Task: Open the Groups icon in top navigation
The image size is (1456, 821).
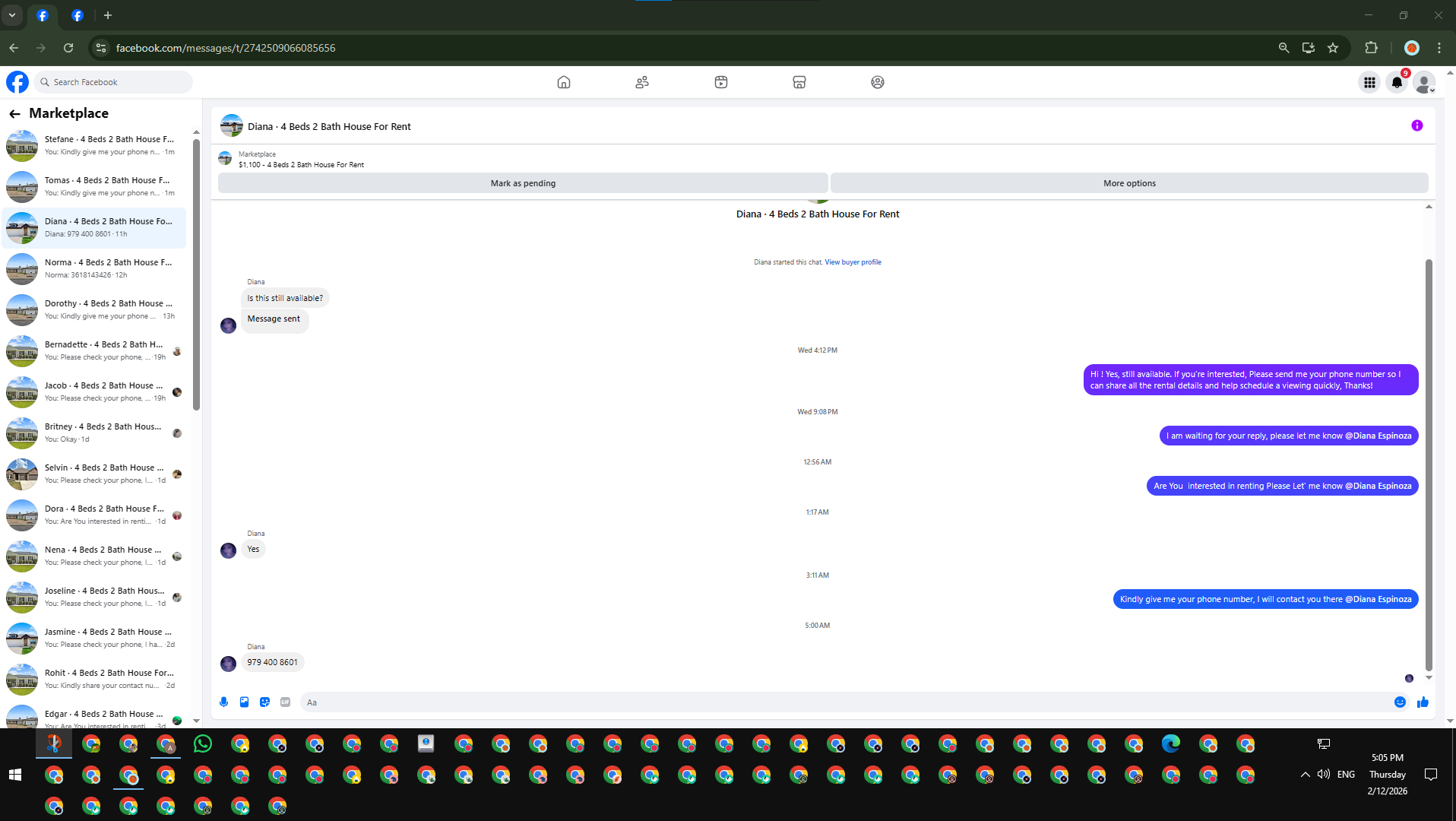Action: [x=878, y=82]
